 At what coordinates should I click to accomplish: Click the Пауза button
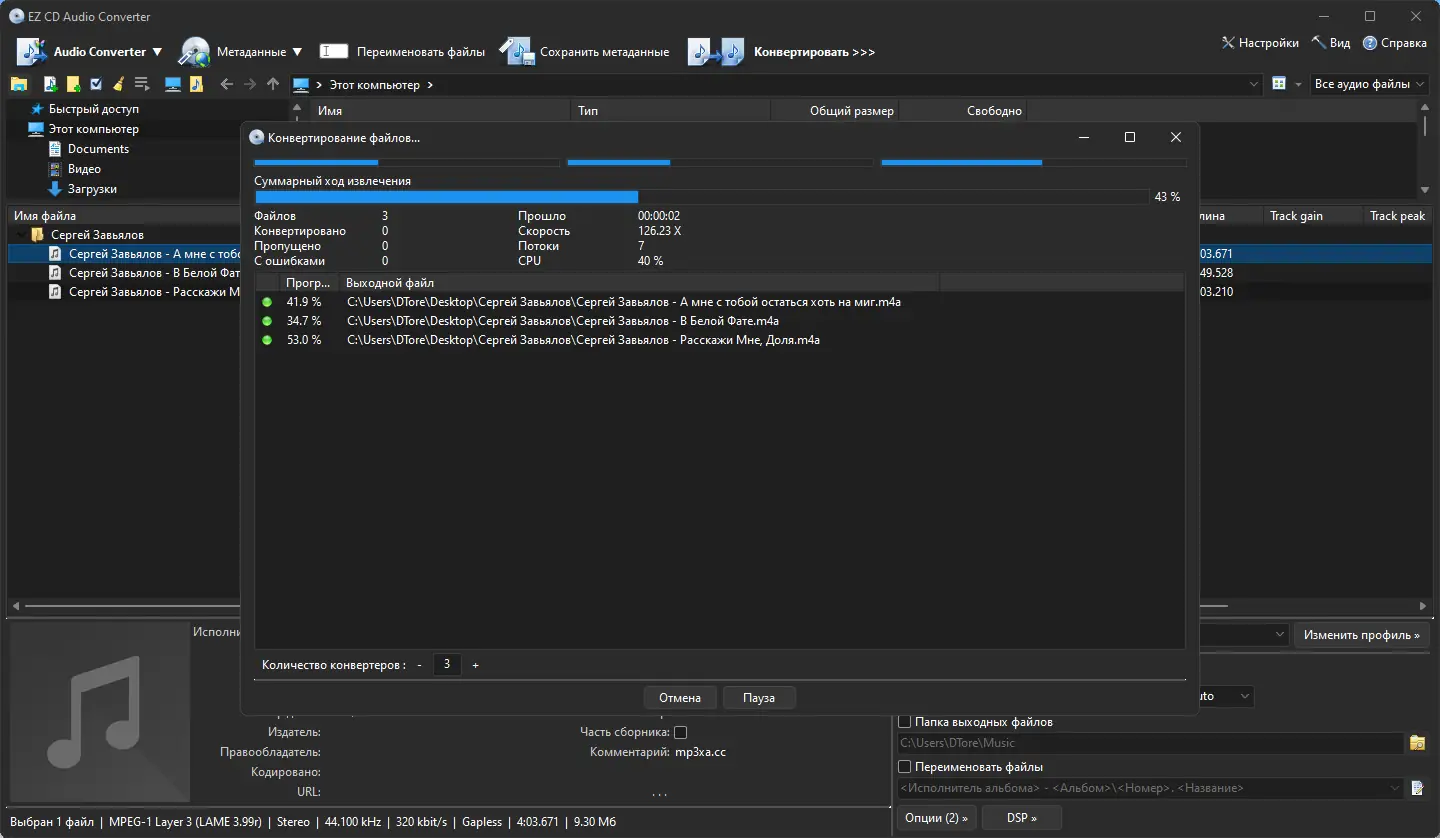click(759, 698)
